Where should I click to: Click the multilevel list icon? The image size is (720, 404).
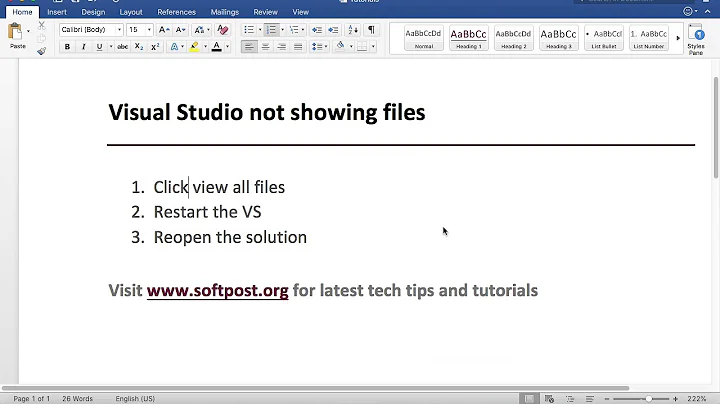294,30
